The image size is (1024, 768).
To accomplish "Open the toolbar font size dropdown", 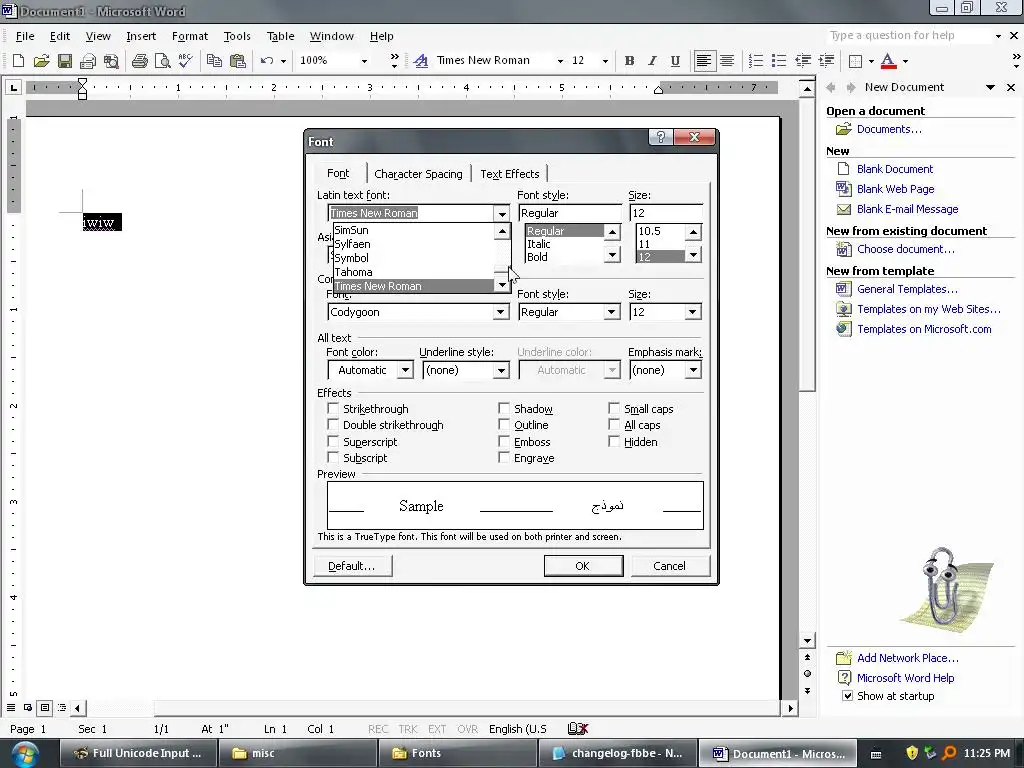I will (x=605, y=61).
